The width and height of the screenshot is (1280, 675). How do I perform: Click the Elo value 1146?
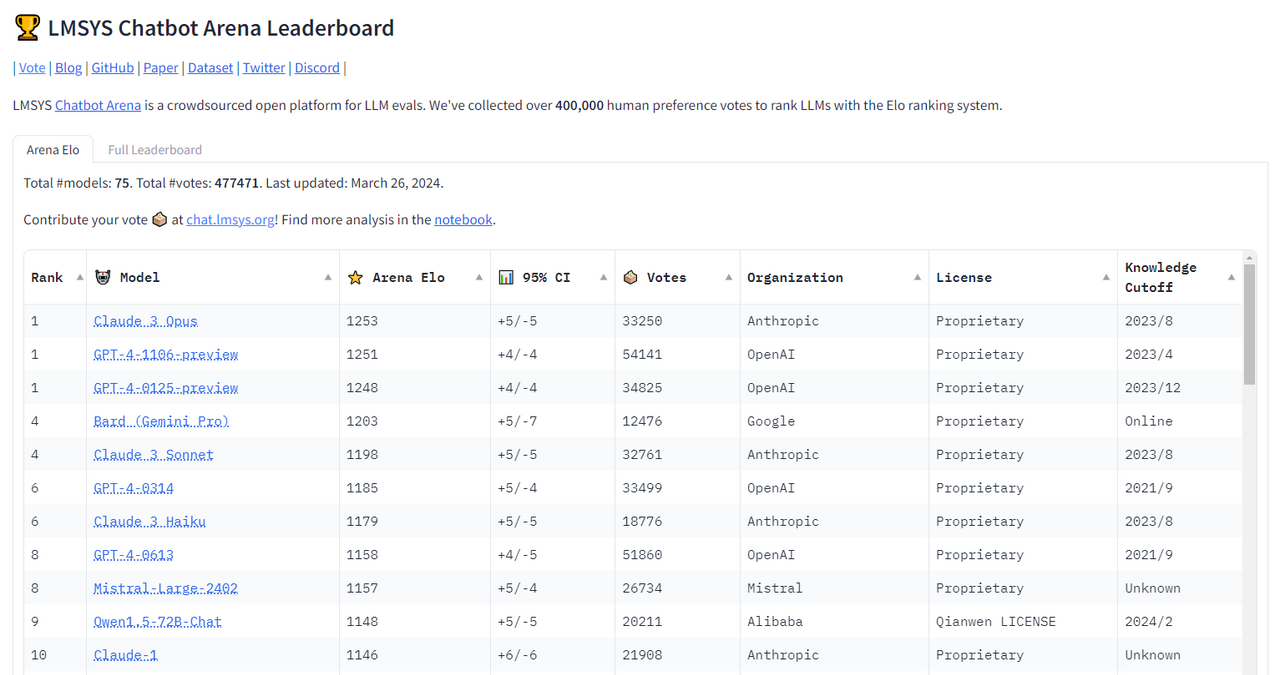pyautogui.click(x=363, y=655)
